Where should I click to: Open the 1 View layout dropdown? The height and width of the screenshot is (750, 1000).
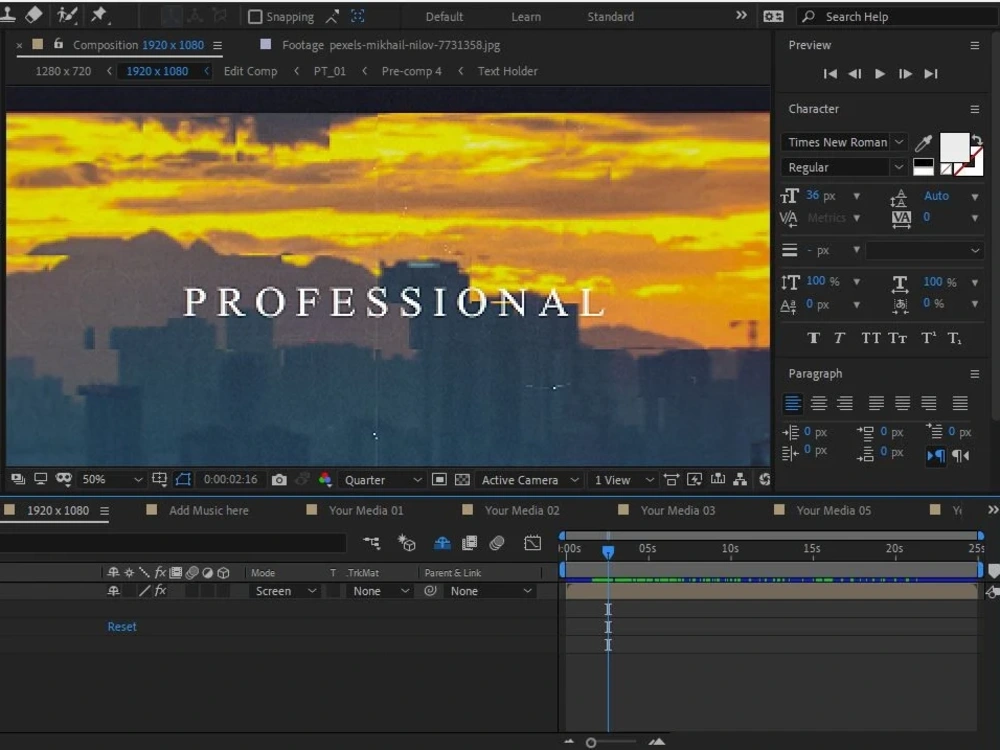pos(623,480)
